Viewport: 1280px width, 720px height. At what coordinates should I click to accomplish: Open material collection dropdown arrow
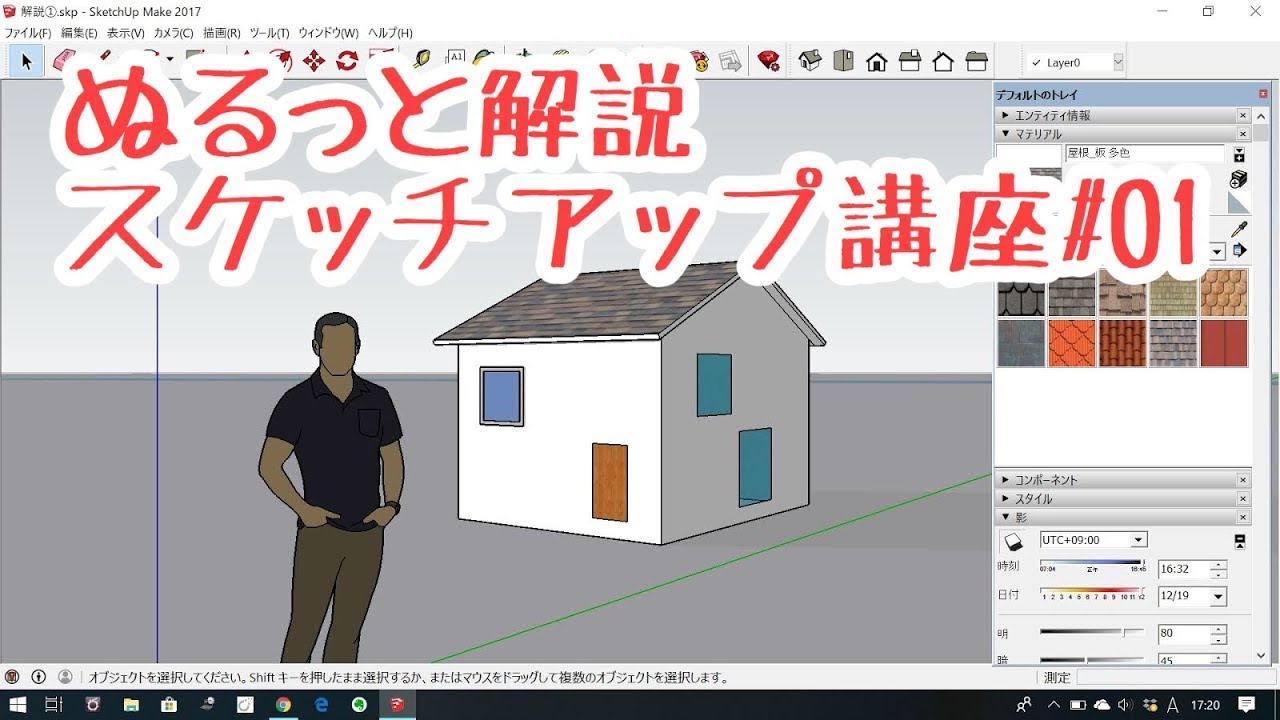click(1217, 251)
